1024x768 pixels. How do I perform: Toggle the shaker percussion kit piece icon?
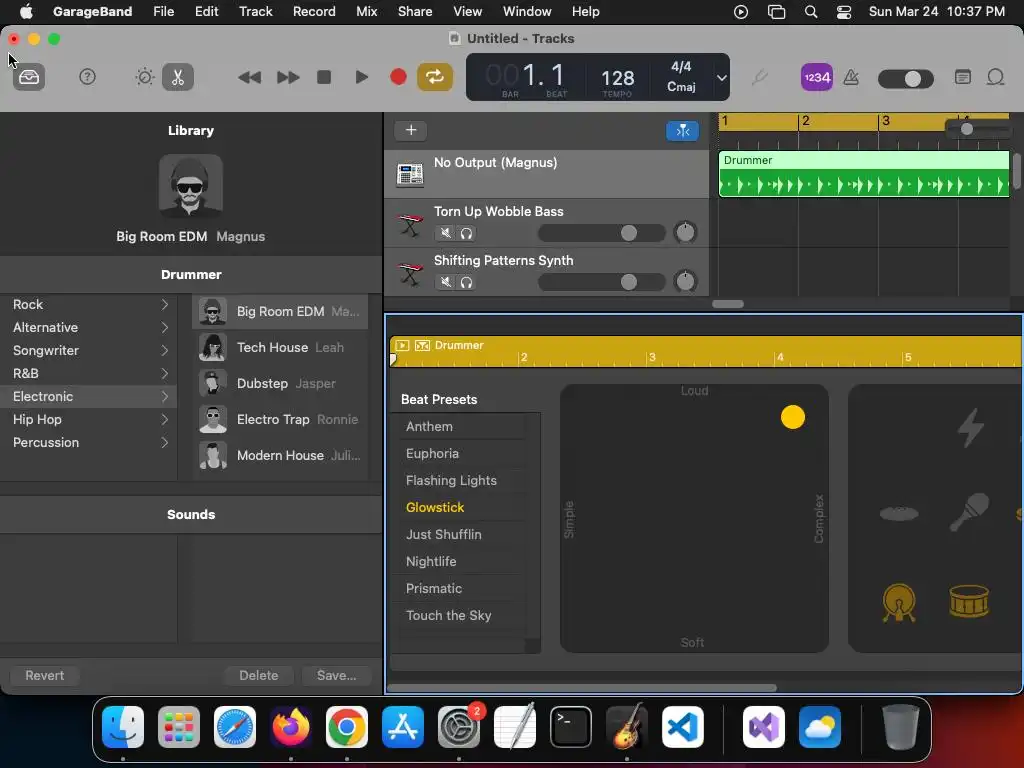pos(969,512)
